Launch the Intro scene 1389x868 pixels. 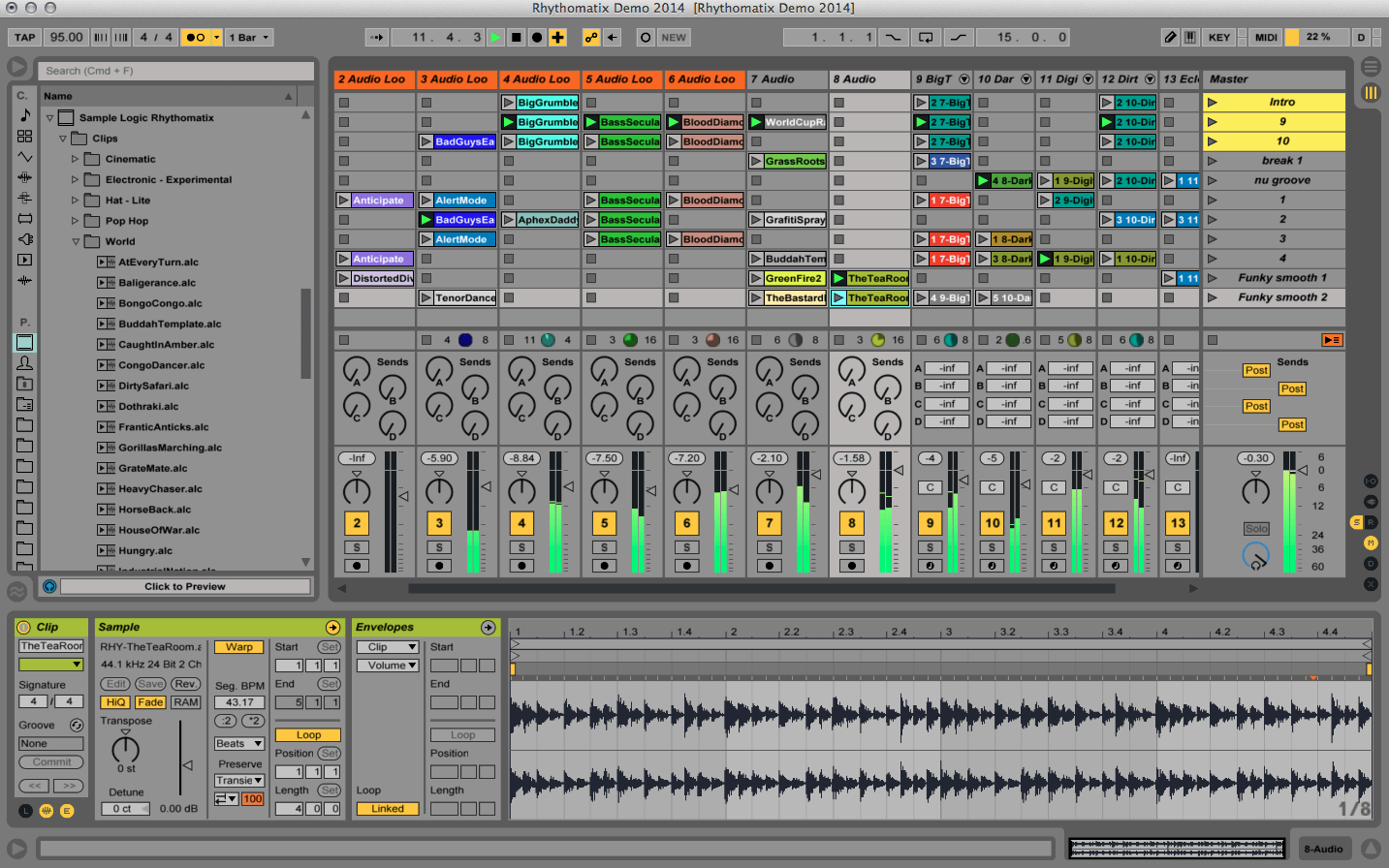[x=1212, y=102]
